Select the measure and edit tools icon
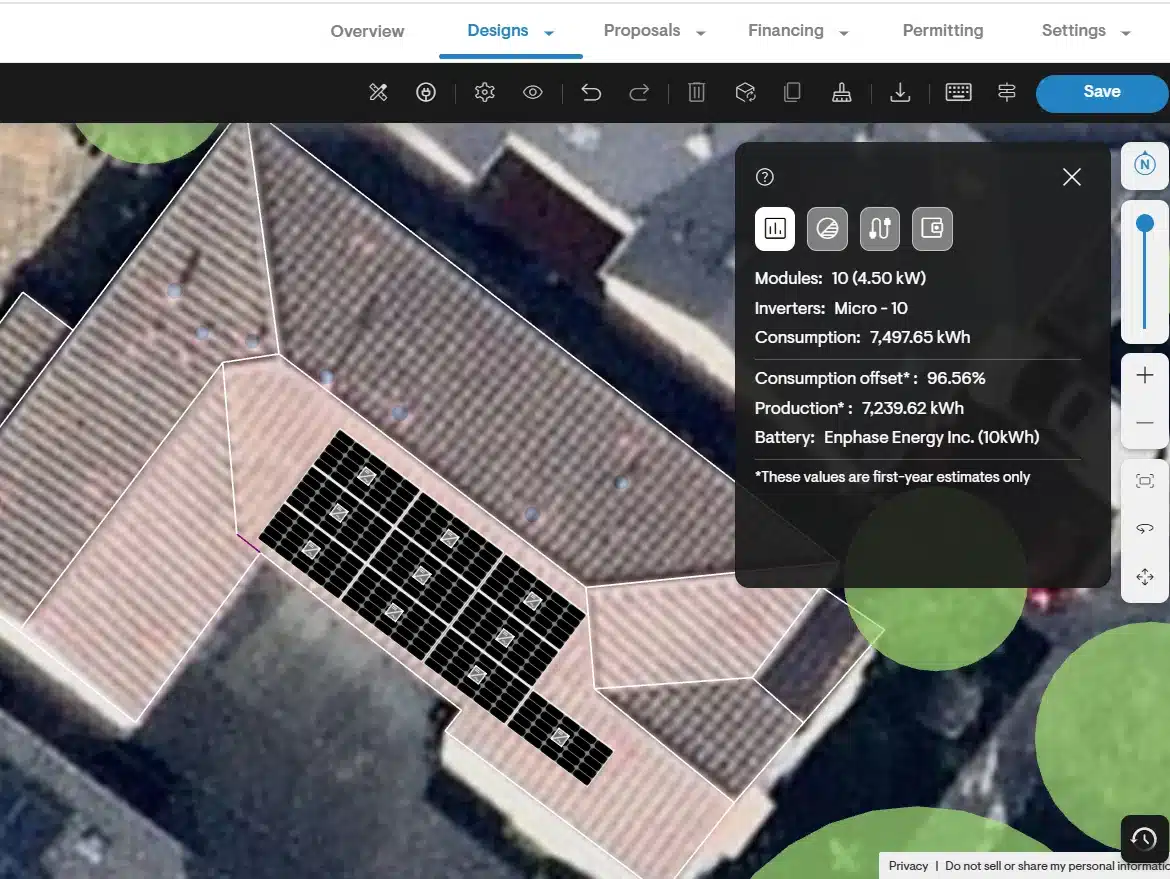Viewport: 1170px width, 879px height. coord(378,93)
